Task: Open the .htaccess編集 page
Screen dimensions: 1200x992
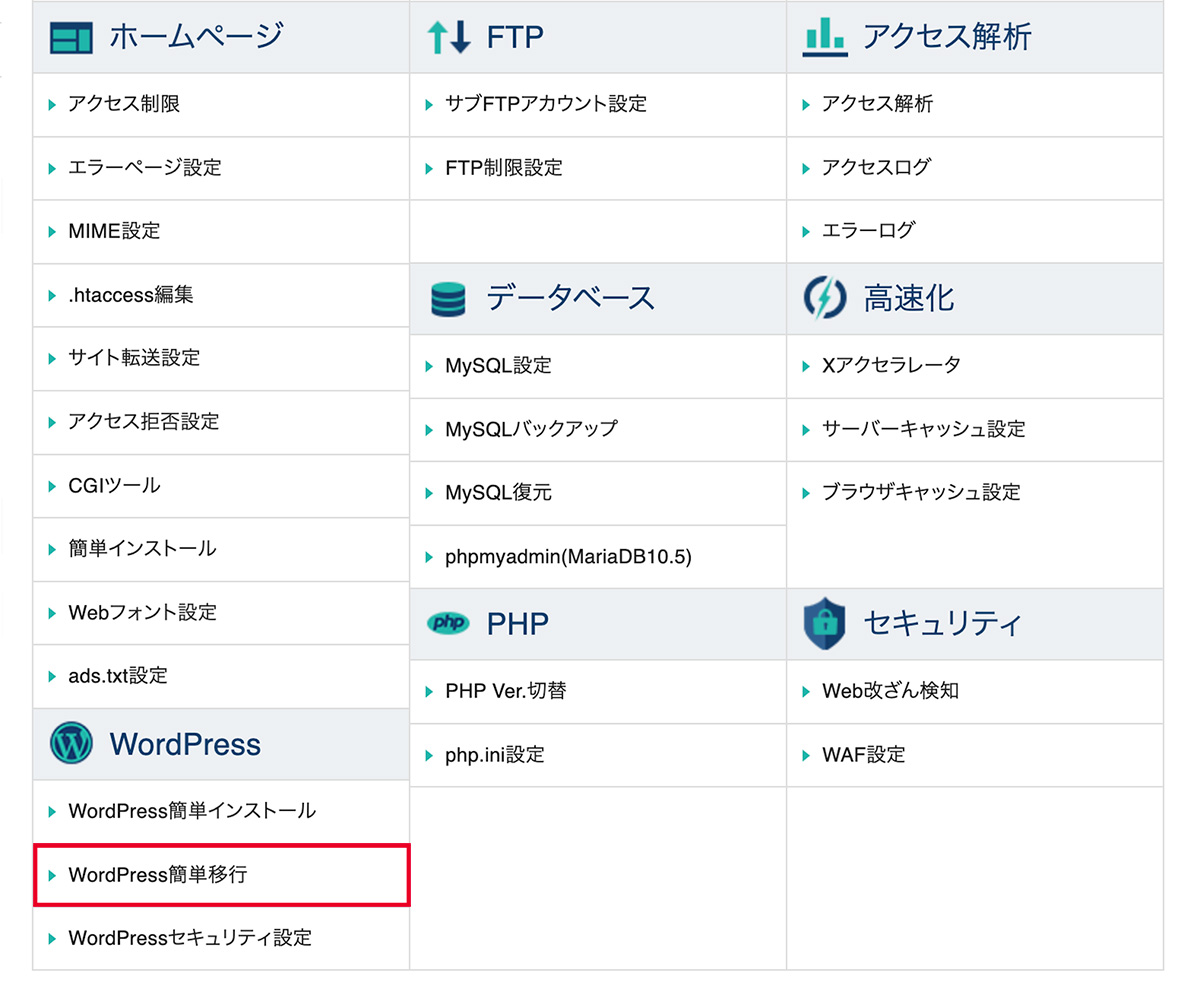Action: [x=130, y=295]
